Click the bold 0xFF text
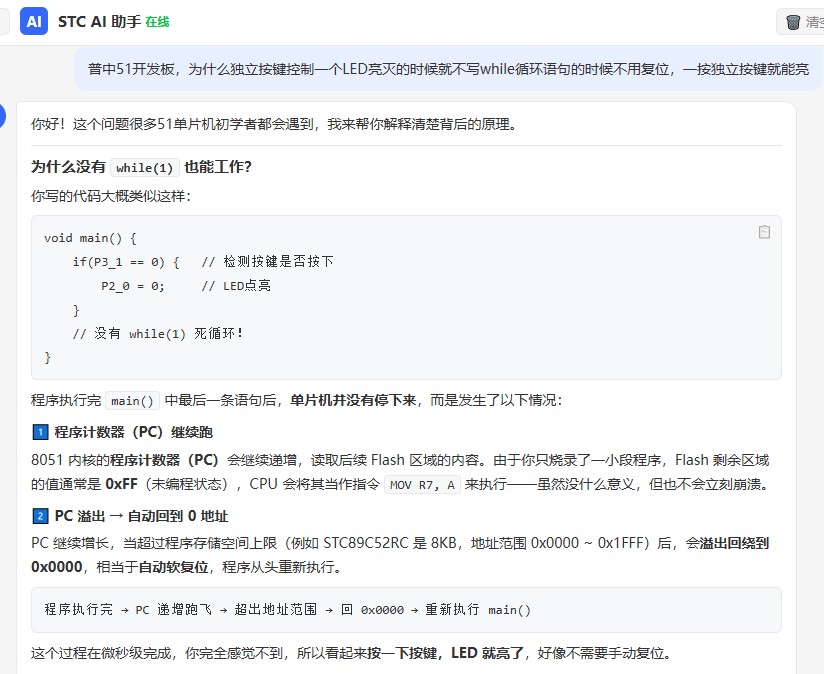This screenshot has width=824, height=674. 121,484
